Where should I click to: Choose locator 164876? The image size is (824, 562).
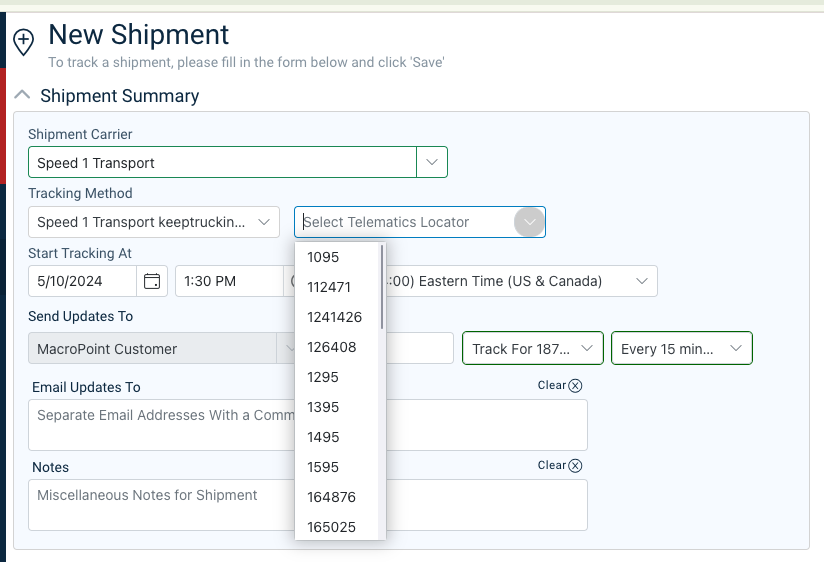pyautogui.click(x=336, y=497)
